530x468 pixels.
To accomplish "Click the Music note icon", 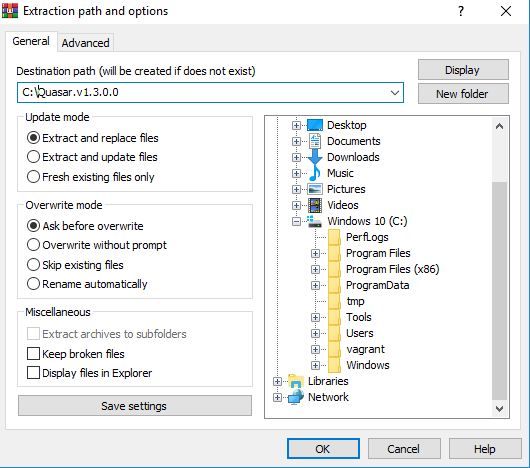I will point(315,173).
